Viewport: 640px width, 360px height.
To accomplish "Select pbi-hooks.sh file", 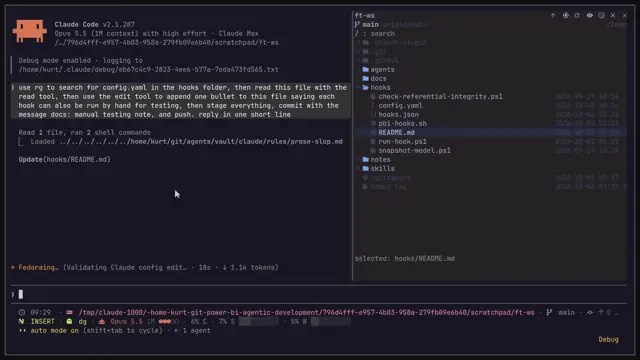I will [x=402, y=124].
